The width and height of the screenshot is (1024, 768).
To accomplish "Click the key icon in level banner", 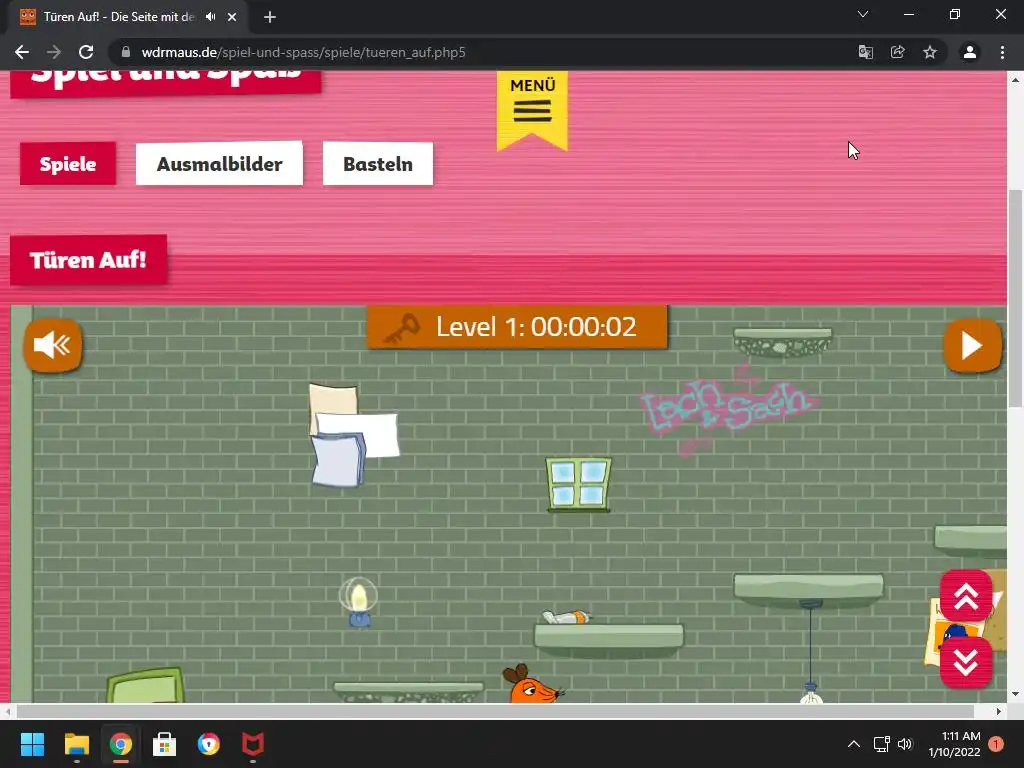I will pyautogui.click(x=401, y=328).
